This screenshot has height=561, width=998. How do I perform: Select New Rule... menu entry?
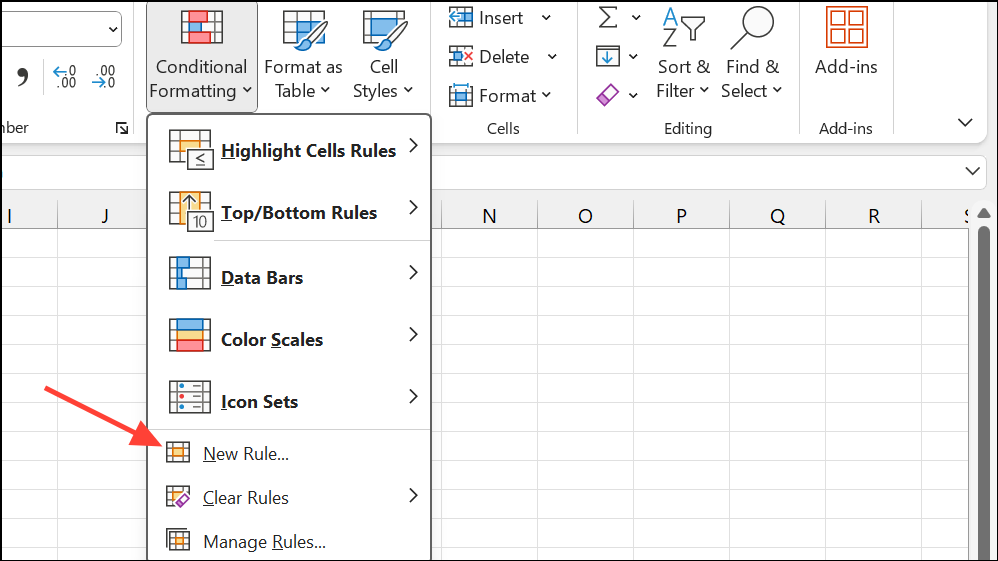(x=245, y=453)
